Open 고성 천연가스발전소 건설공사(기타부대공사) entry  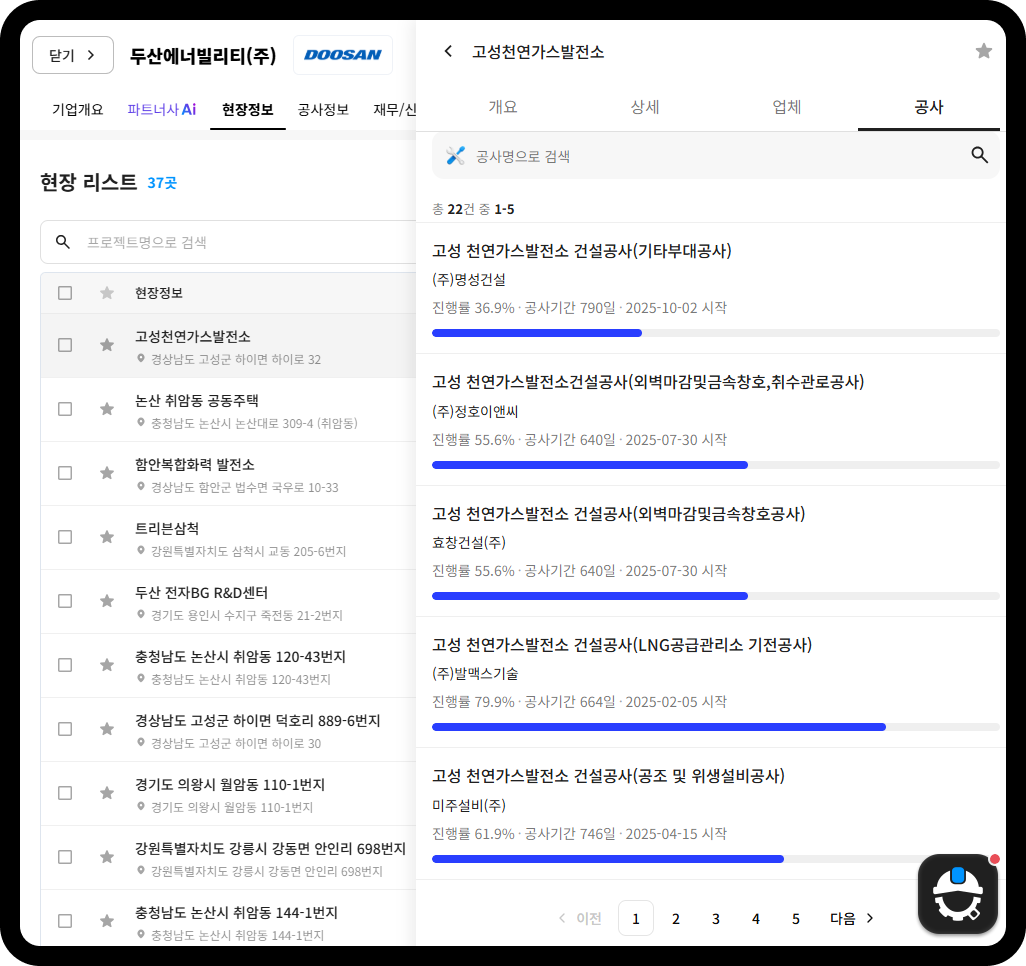coord(711,288)
